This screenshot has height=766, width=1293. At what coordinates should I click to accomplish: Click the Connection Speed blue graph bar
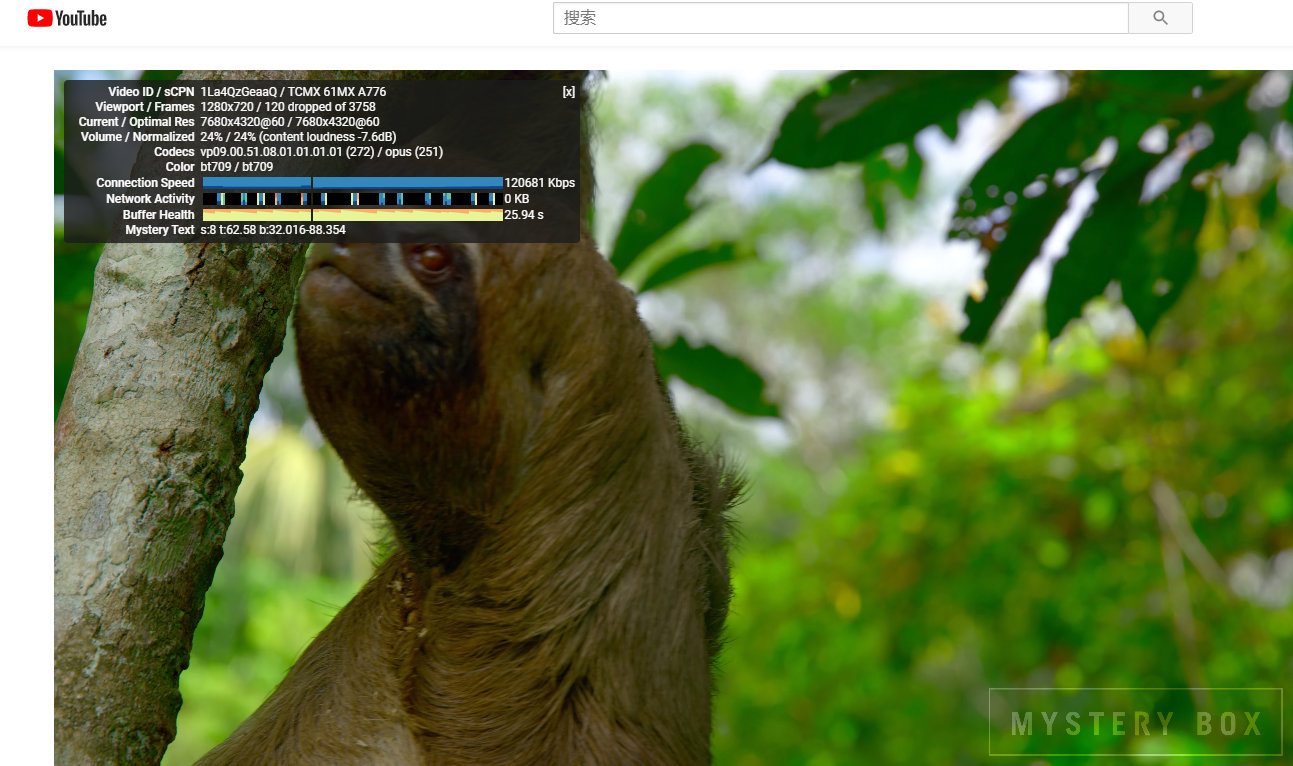click(x=352, y=183)
